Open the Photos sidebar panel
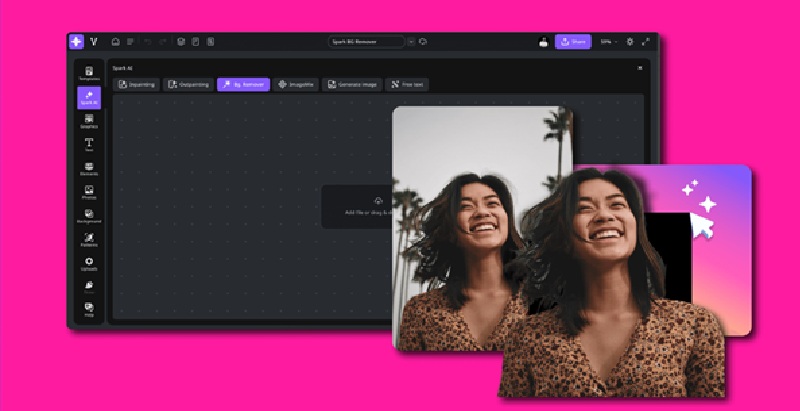This screenshot has width=800, height=411. [89, 192]
